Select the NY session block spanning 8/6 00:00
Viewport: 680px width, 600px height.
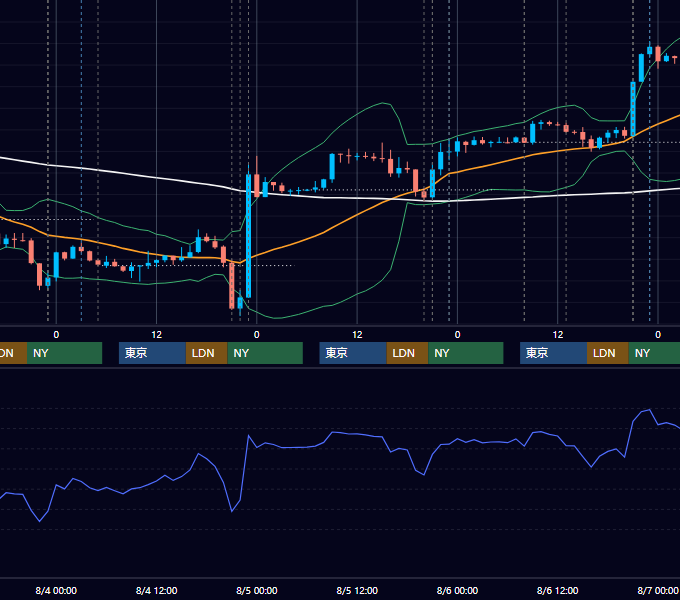pyautogui.click(x=465, y=353)
